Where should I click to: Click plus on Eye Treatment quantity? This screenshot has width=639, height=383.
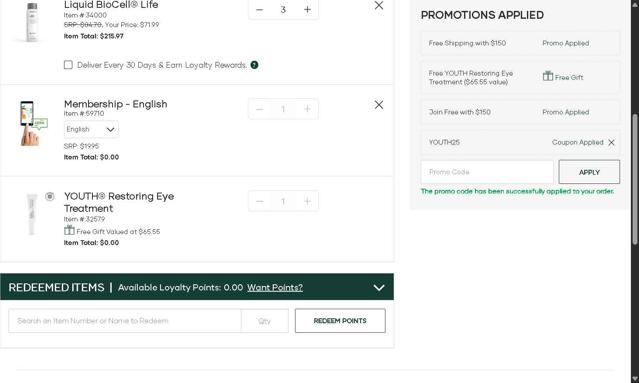(307, 201)
